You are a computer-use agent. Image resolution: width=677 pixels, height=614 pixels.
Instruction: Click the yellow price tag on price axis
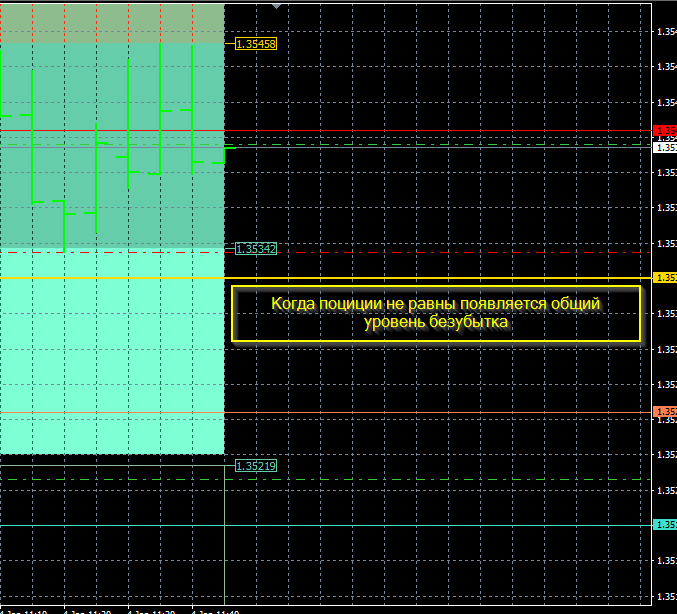pos(665,278)
